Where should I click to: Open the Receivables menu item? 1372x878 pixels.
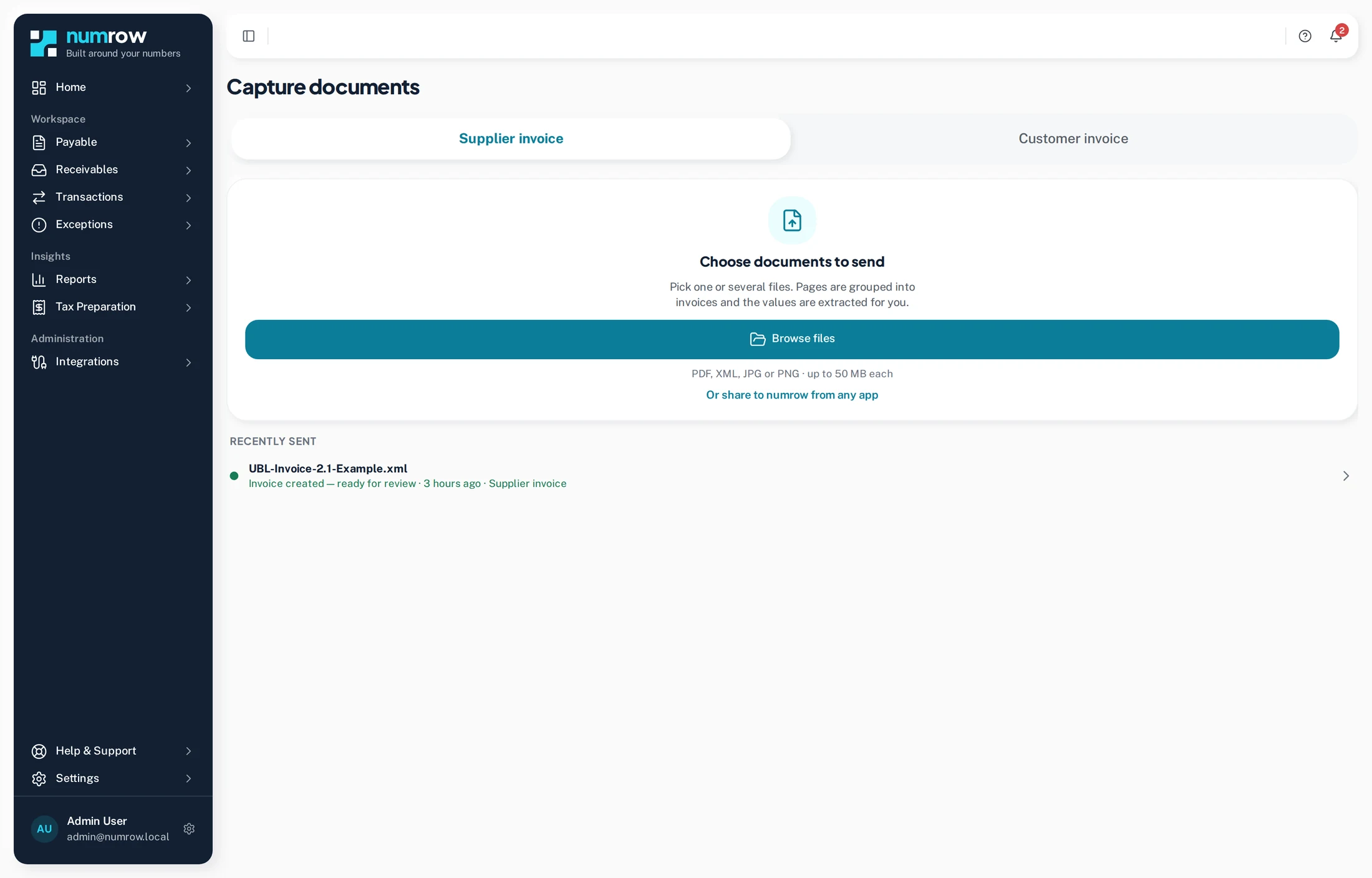(x=113, y=170)
